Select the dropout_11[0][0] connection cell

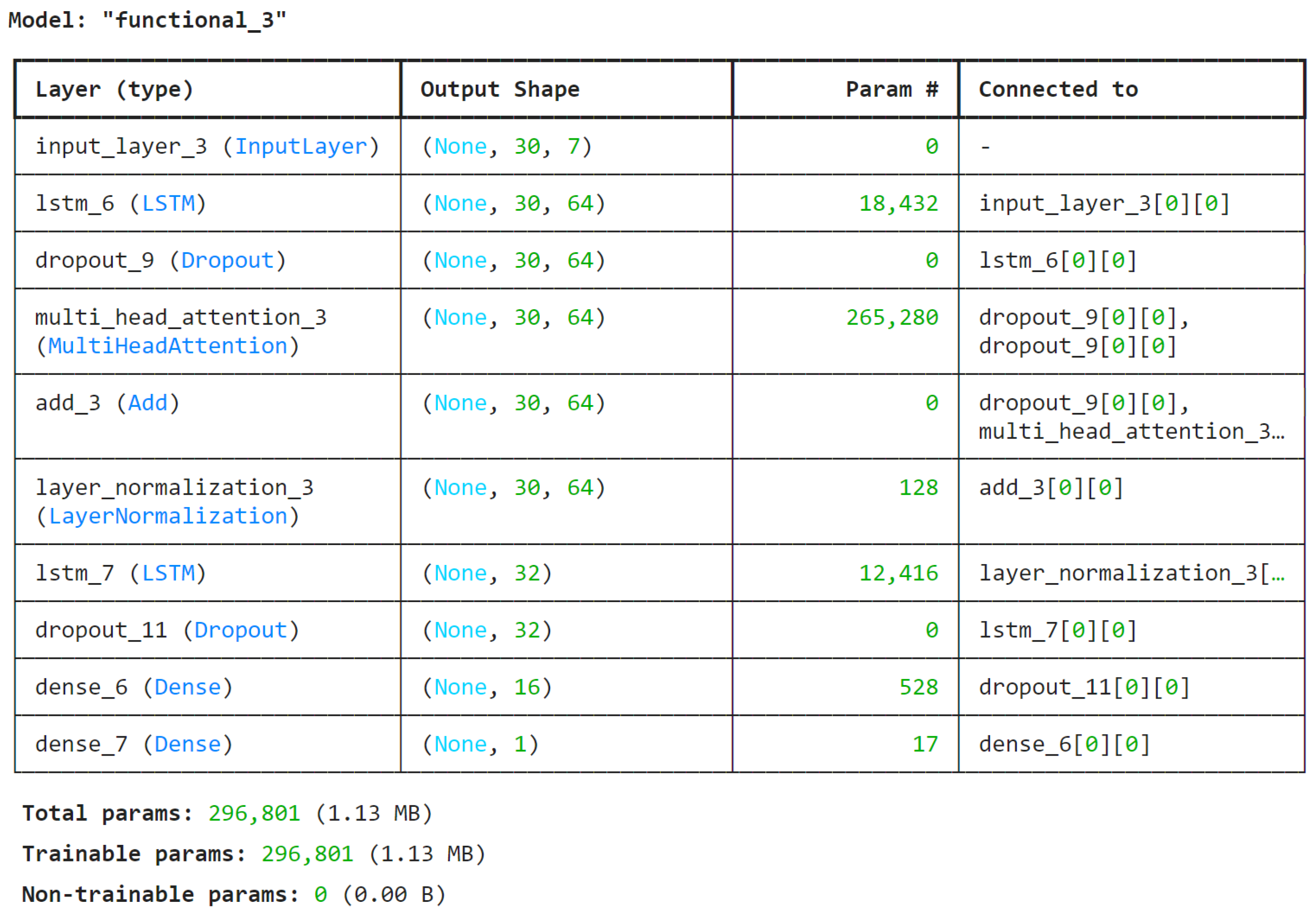pyautogui.click(x=1085, y=688)
